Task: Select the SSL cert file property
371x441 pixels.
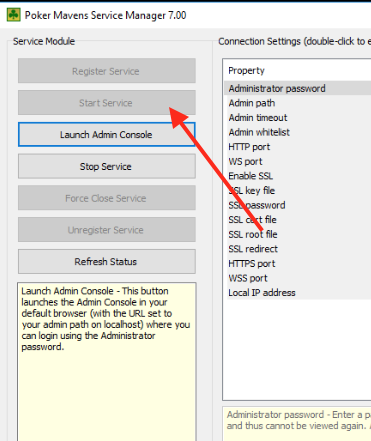Action: coord(298,220)
